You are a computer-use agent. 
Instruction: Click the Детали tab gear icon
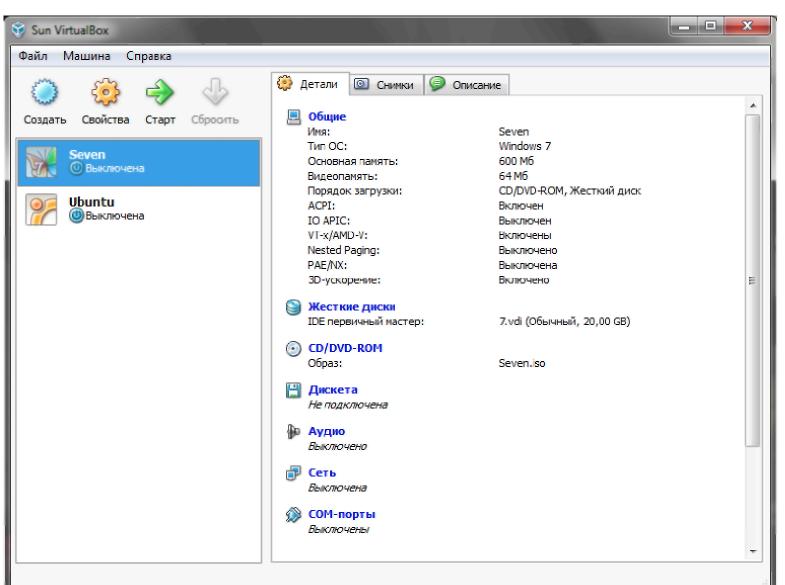pyautogui.click(x=285, y=83)
